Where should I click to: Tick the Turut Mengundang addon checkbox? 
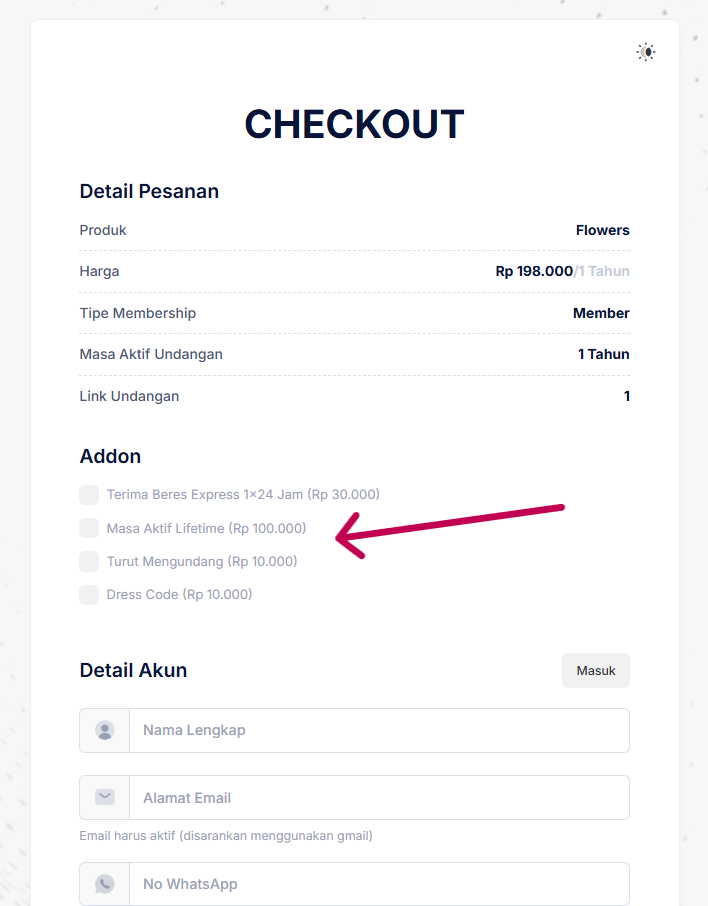click(89, 561)
